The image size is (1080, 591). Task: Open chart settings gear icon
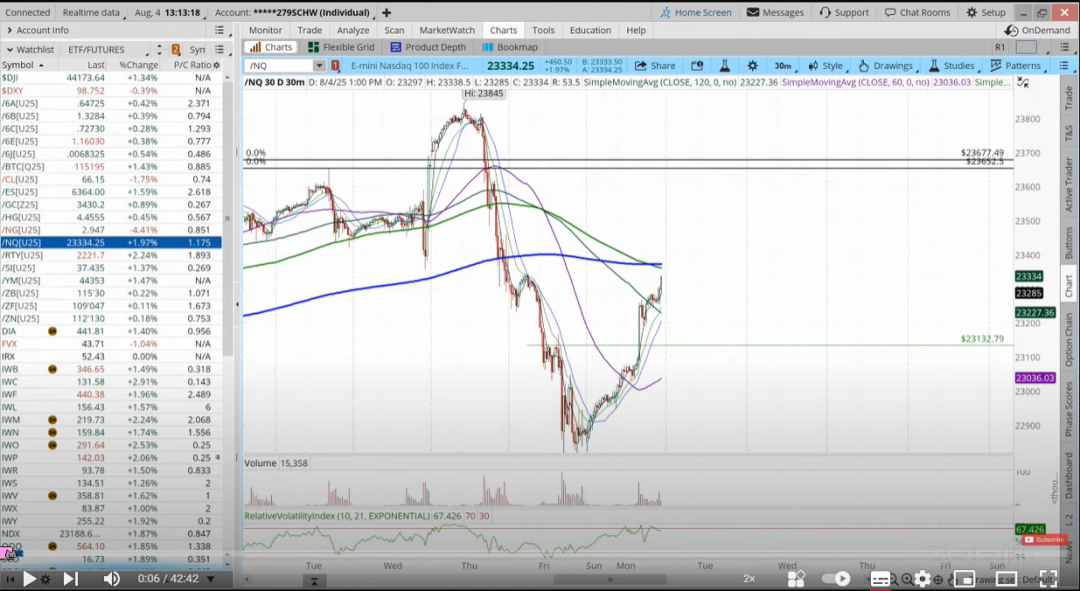tap(752, 65)
